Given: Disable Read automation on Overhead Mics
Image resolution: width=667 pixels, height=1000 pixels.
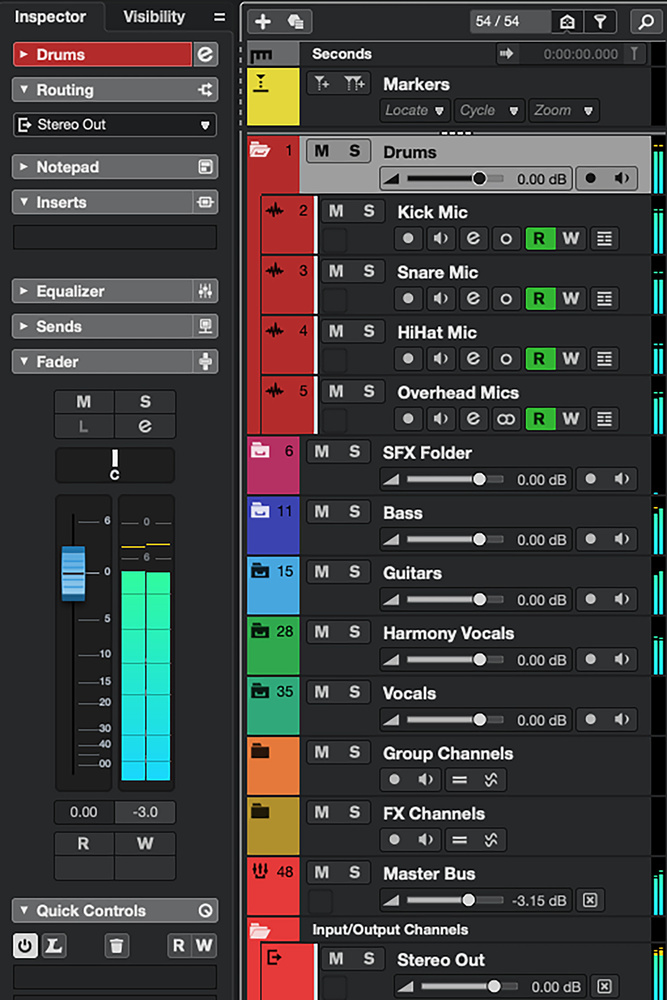Looking at the screenshot, I should (x=539, y=419).
